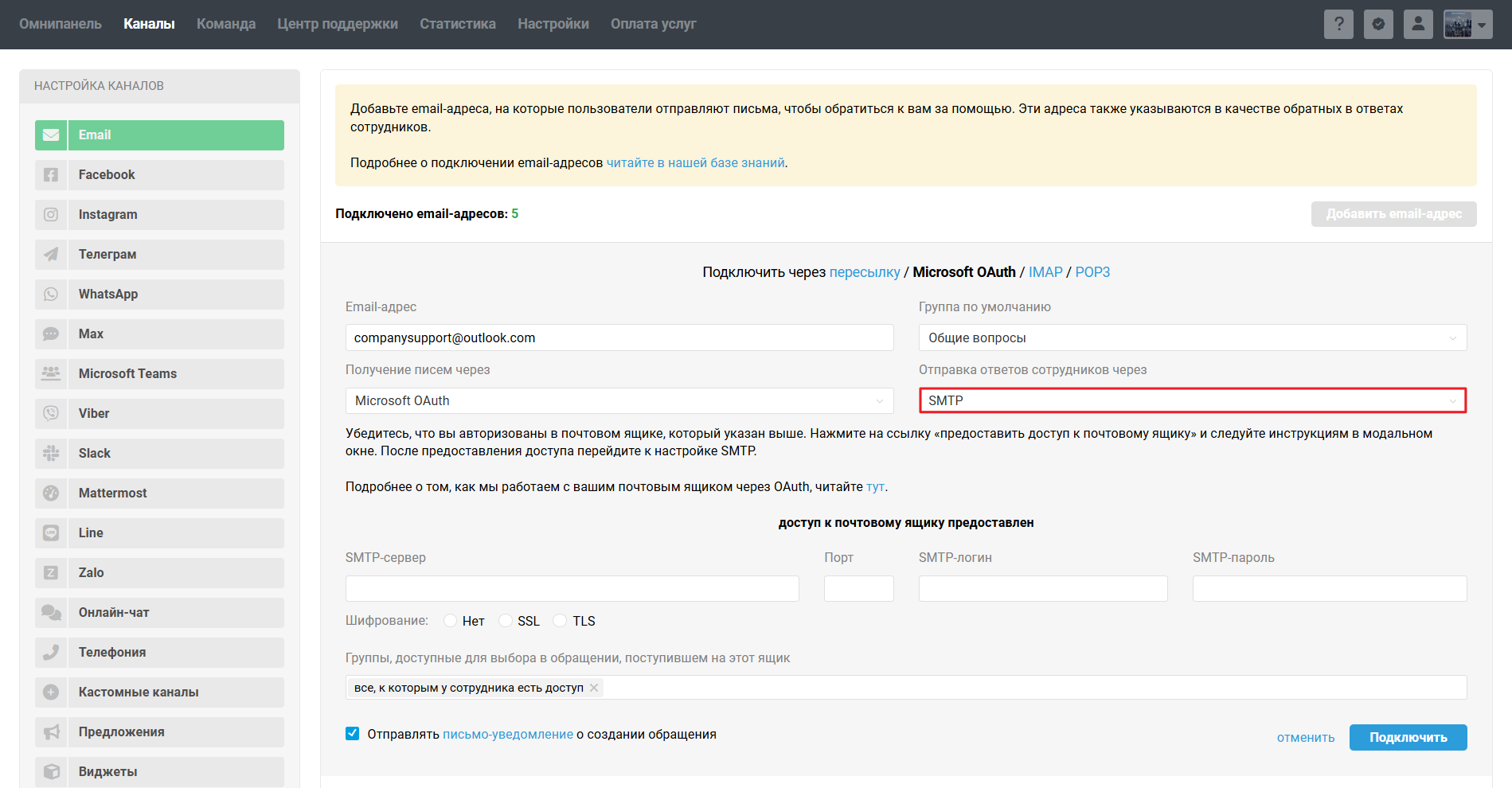Uncheck the notification email checkbox
Image resolution: width=1512 pixels, height=788 pixels.
click(353, 734)
